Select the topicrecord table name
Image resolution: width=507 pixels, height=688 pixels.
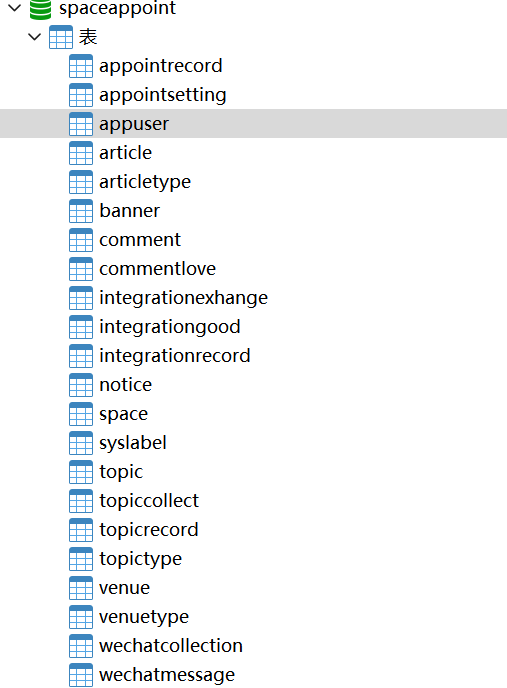click(149, 530)
